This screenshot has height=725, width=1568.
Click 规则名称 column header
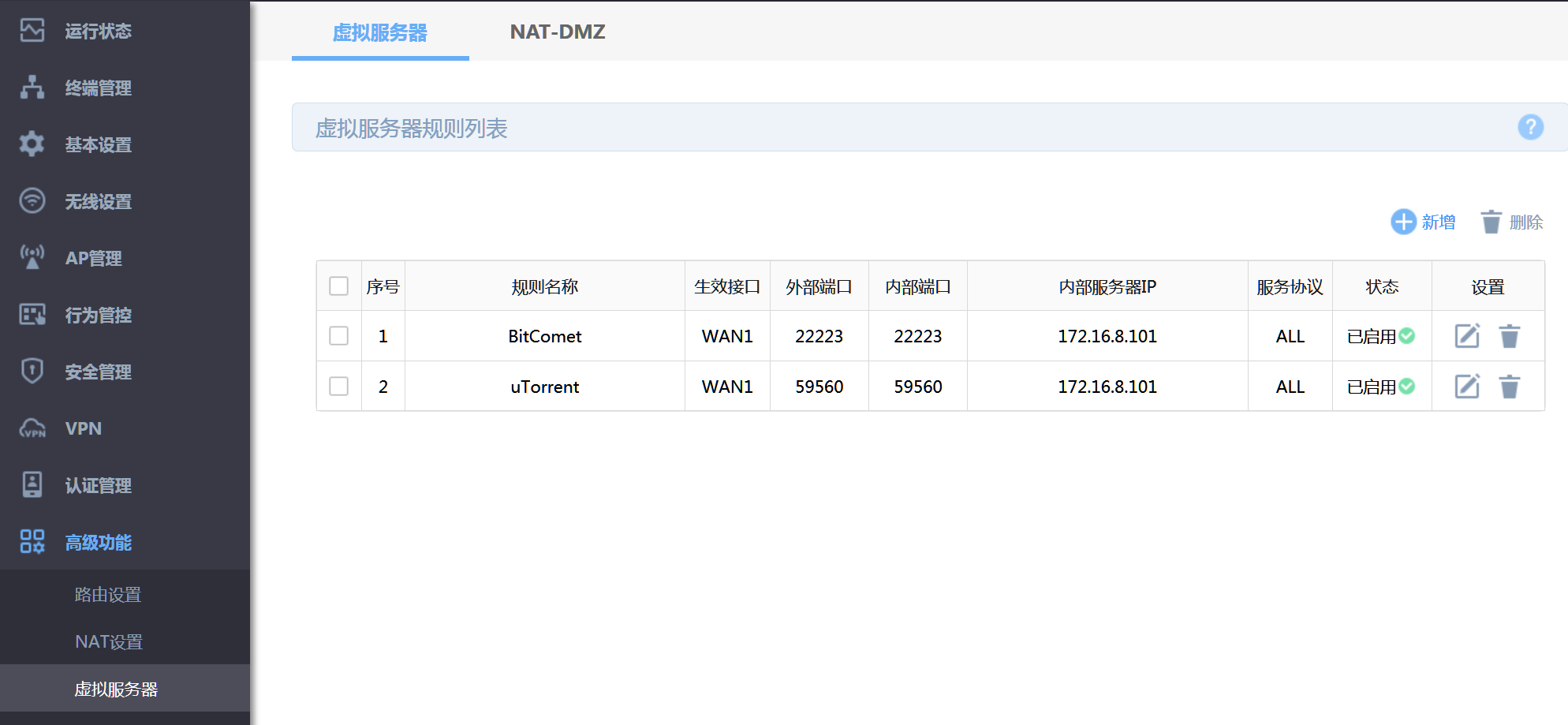[545, 286]
